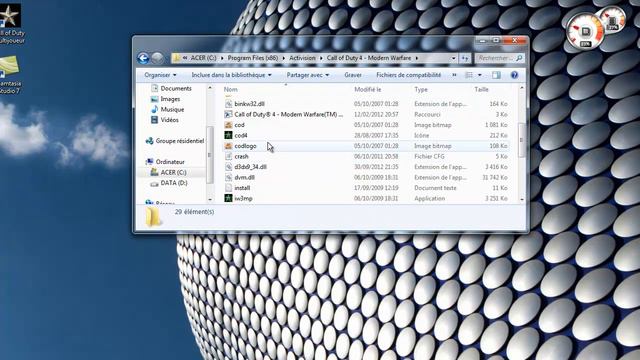Click the Graver toolbar button
The width and height of the screenshot is (640, 360).
point(353,75)
